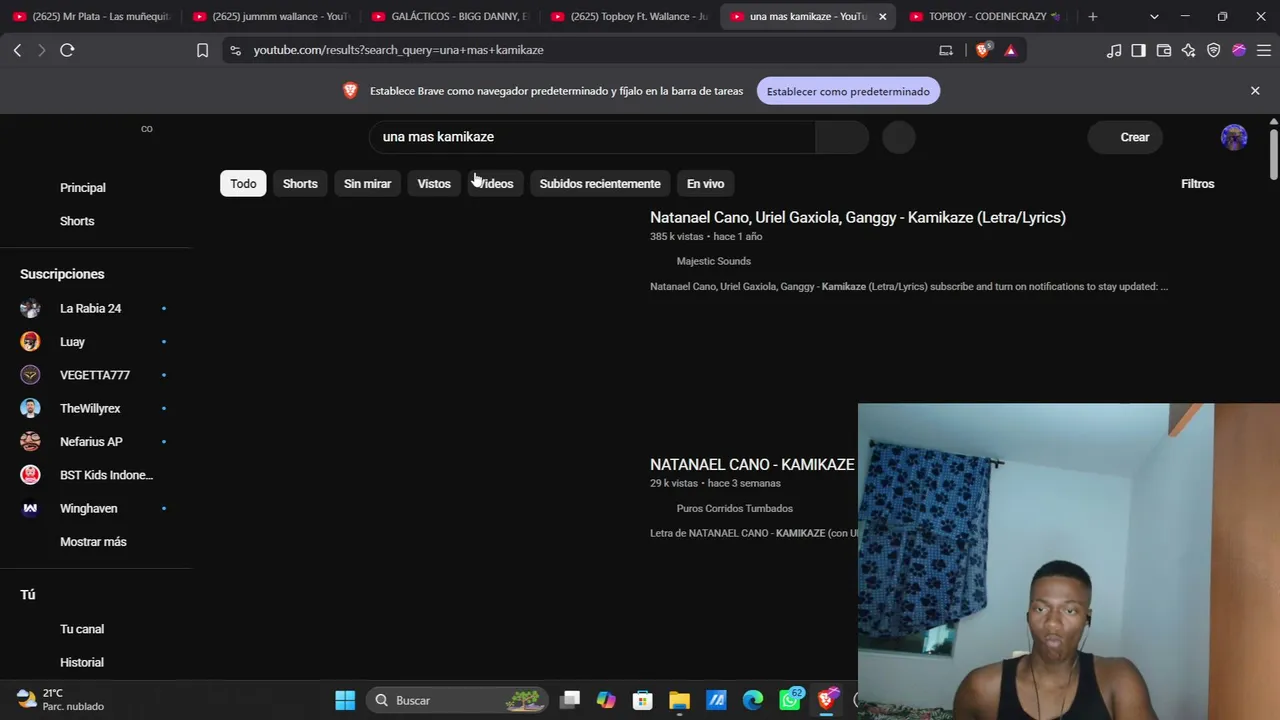Screen dimensions: 1280x720
Task: Open the YouTube account avatar
Action: (1234, 137)
